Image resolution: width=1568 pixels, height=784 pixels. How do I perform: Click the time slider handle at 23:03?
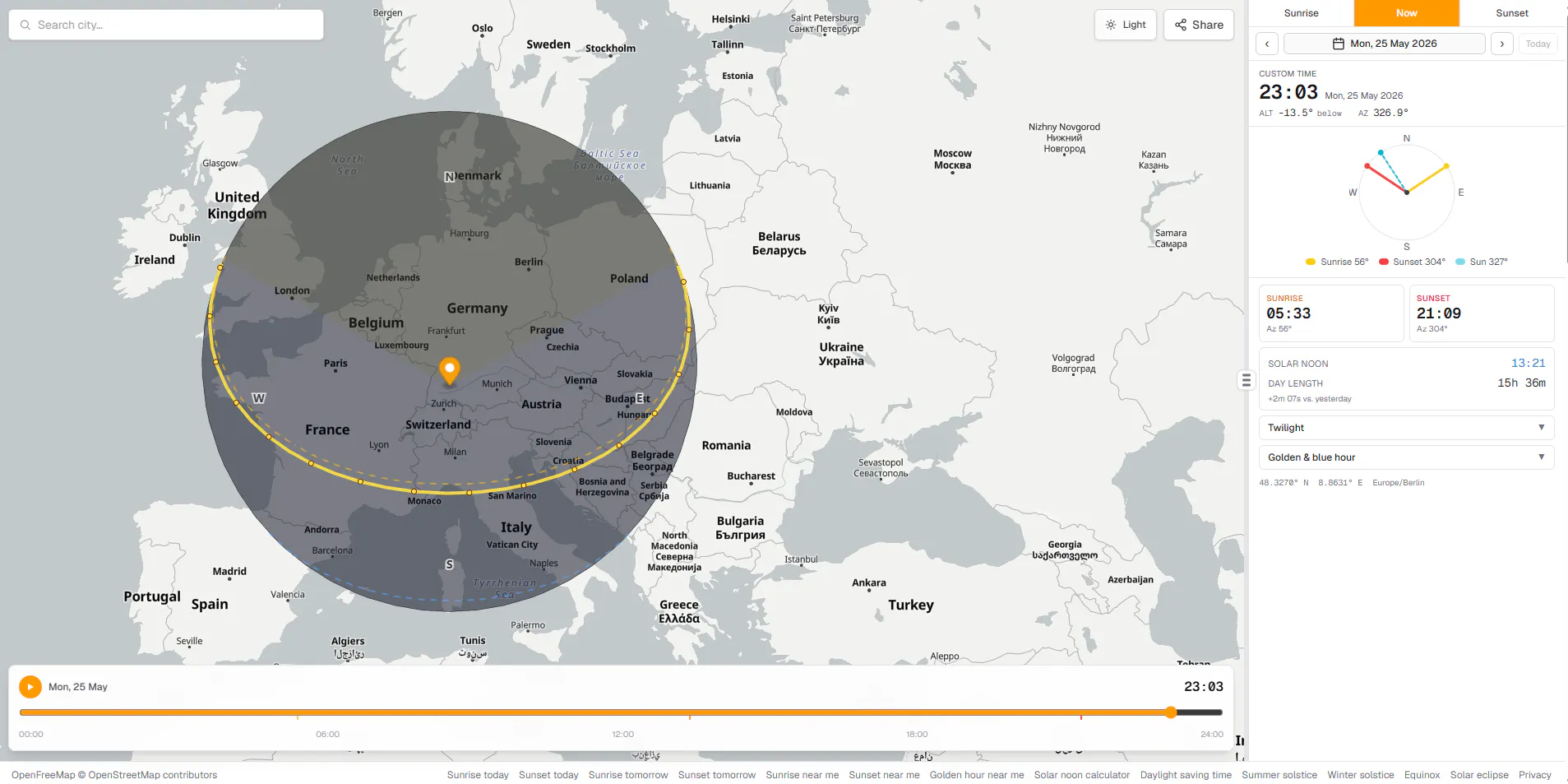[x=1171, y=712]
